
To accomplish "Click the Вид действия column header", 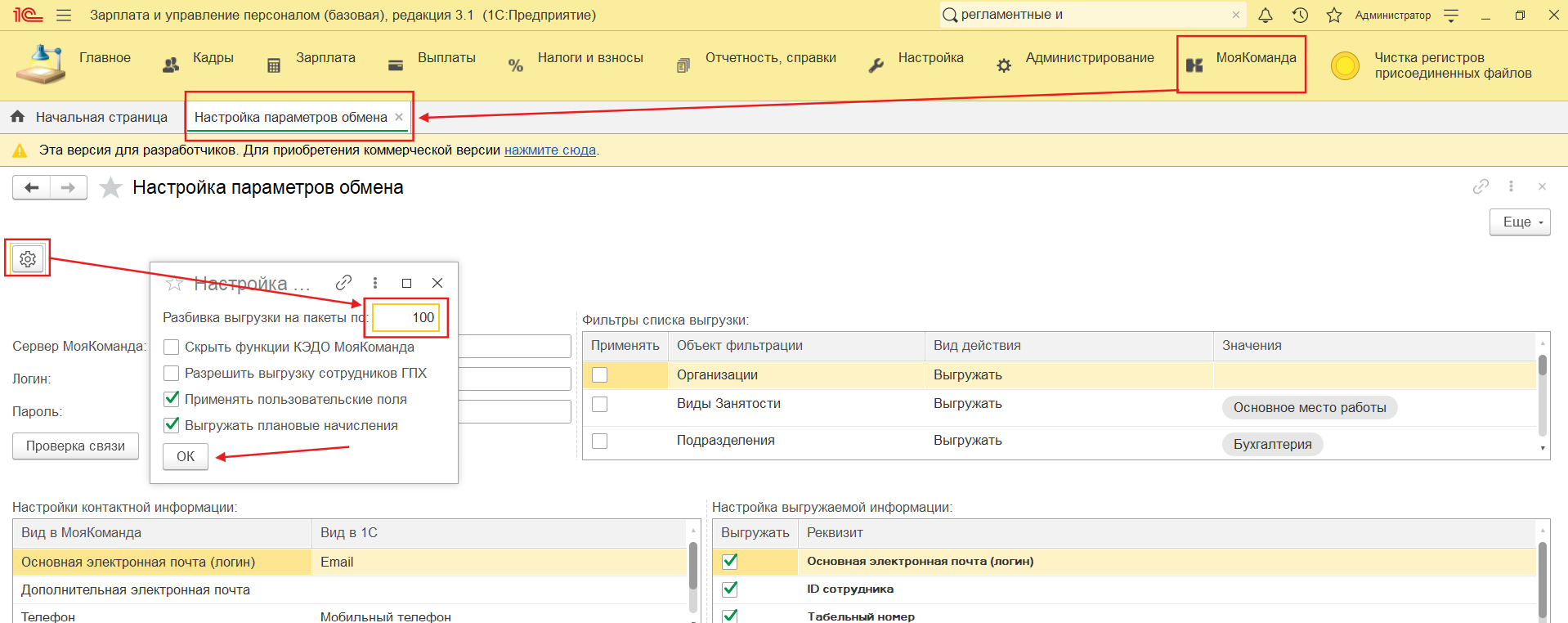I will click(x=1068, y=346).
